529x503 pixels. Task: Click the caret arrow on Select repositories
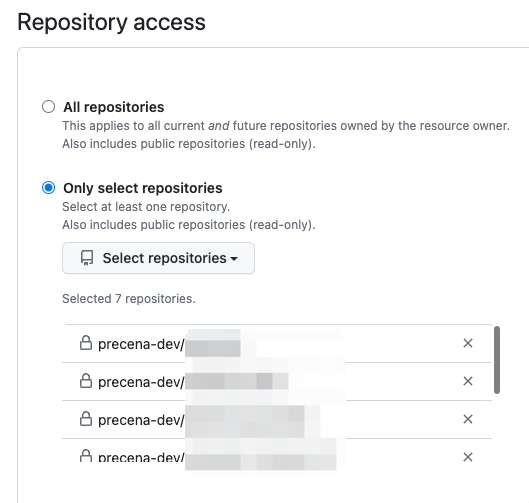click(x=234, y=259)
